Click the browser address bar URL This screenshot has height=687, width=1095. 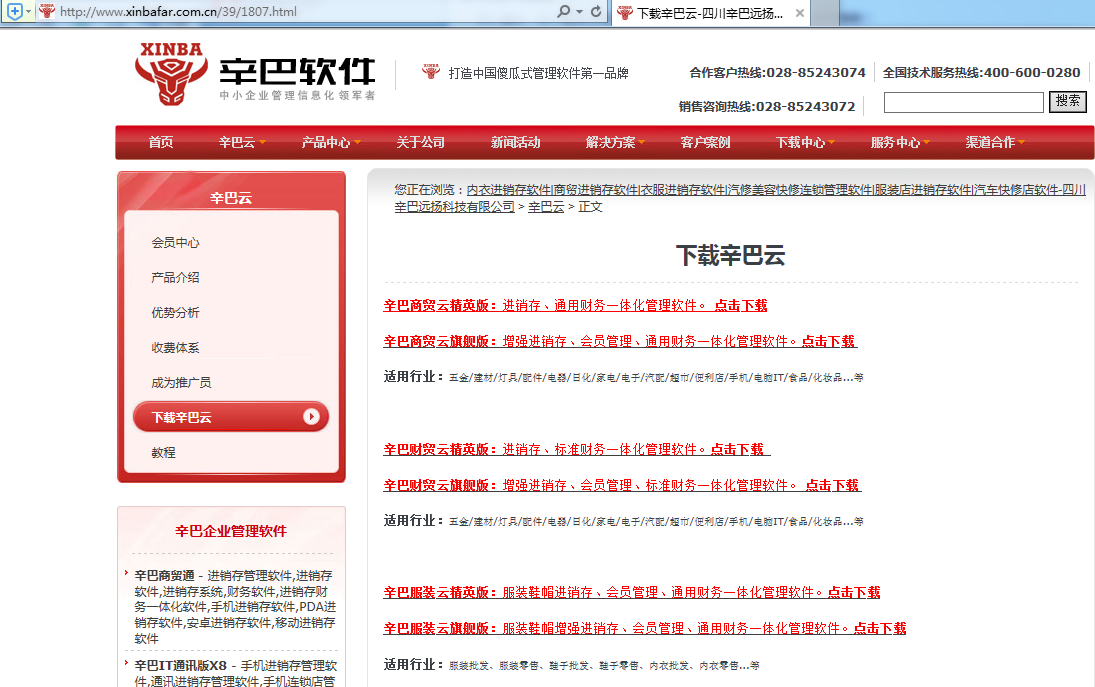click(178, 11)
